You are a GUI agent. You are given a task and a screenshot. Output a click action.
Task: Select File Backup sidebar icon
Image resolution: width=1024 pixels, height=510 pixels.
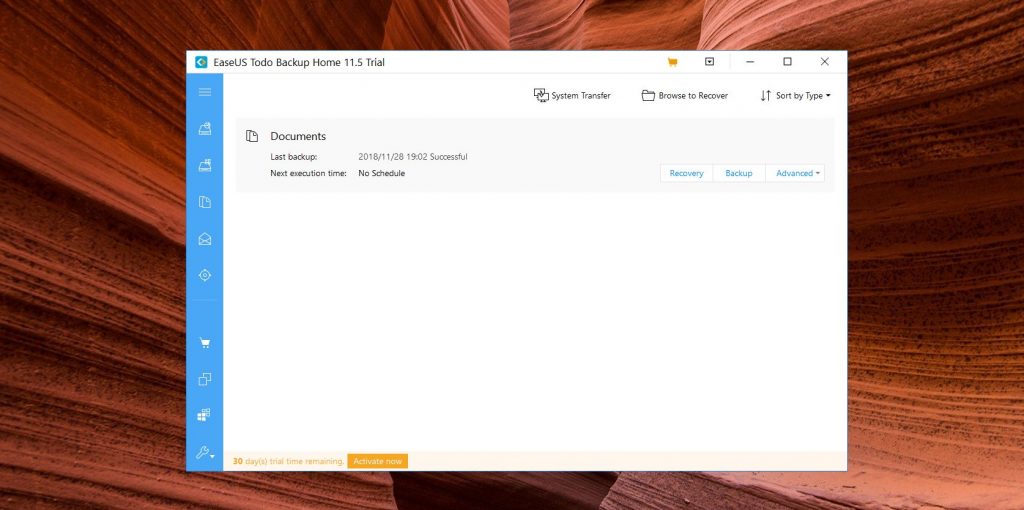(x=205, y=202)
